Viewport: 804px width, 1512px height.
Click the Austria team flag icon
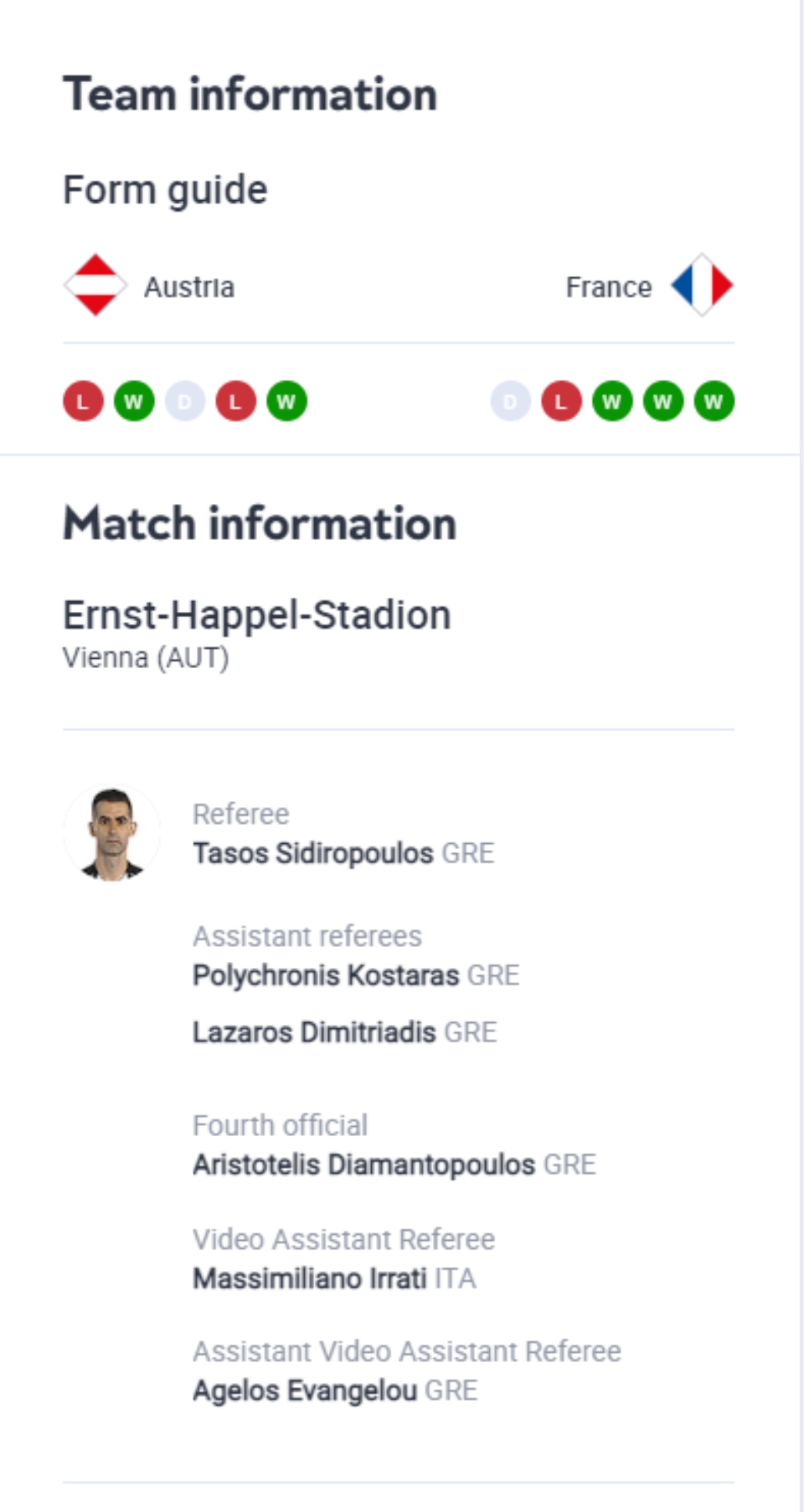pyautogui.click(x=95, y=286)
